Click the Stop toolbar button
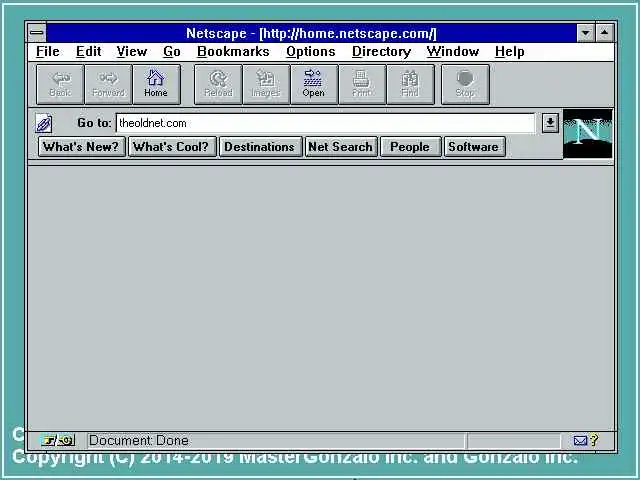The image size is (640, 480). (465, 84)
